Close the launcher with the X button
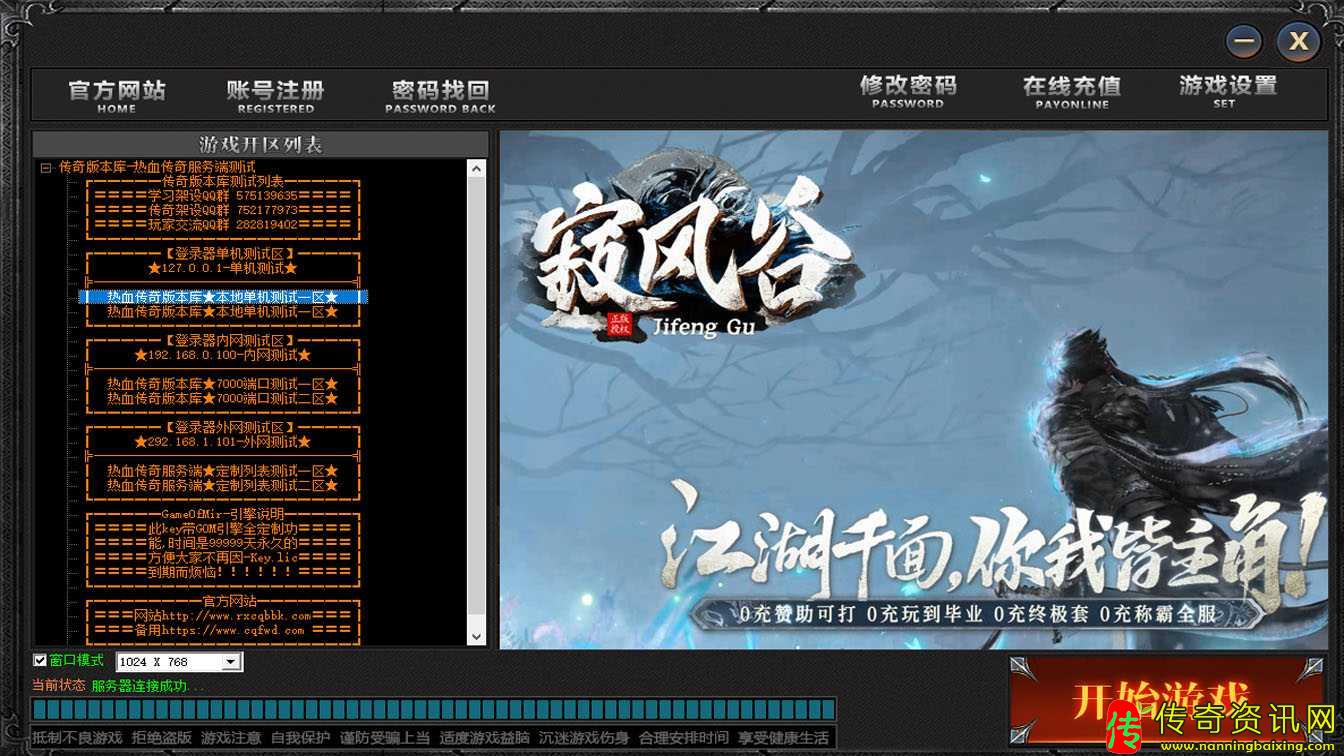The width and height of the screenshot is (1344, 756). point(1298,41)
